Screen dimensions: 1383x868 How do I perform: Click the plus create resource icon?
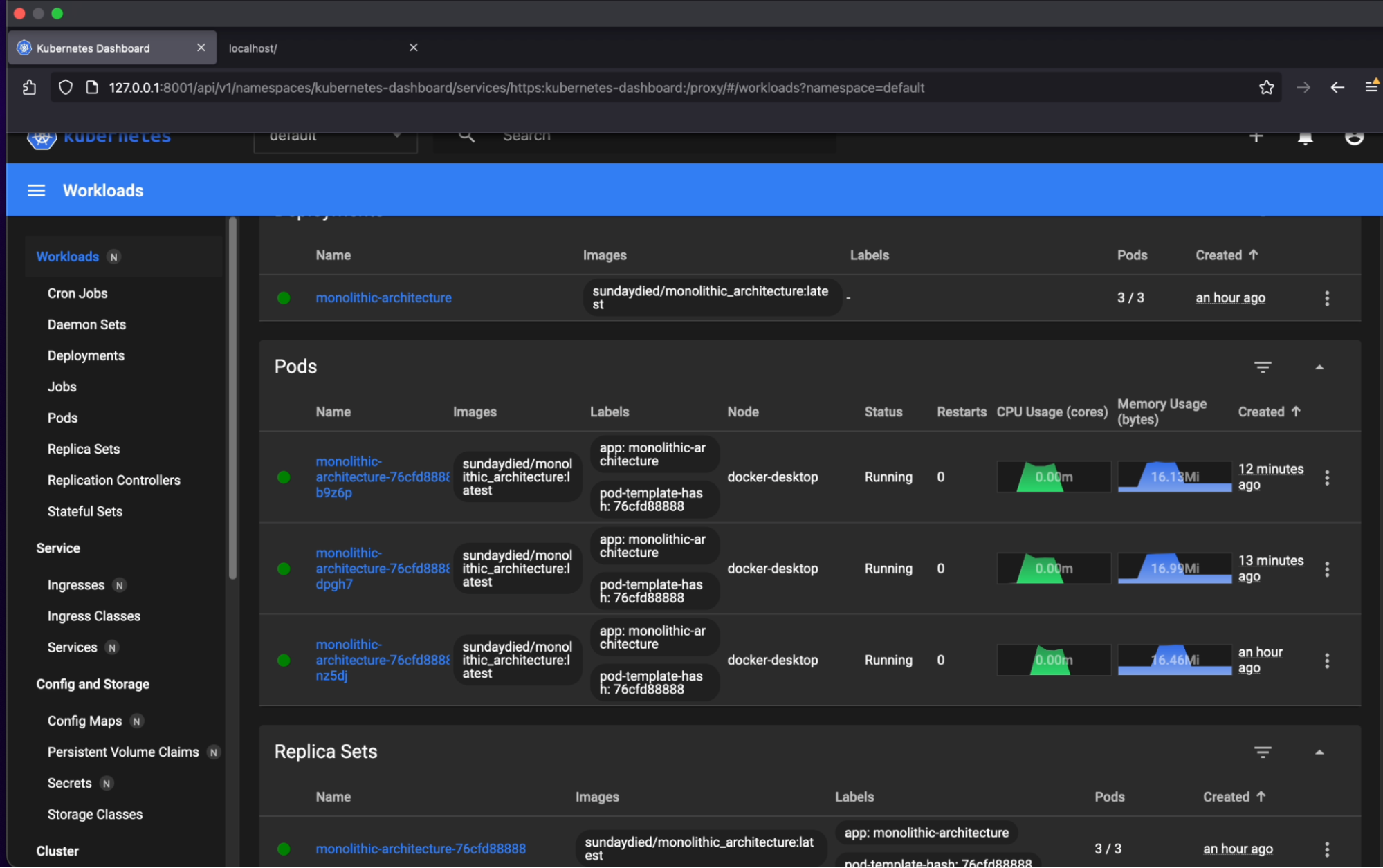coord(1256,137)
